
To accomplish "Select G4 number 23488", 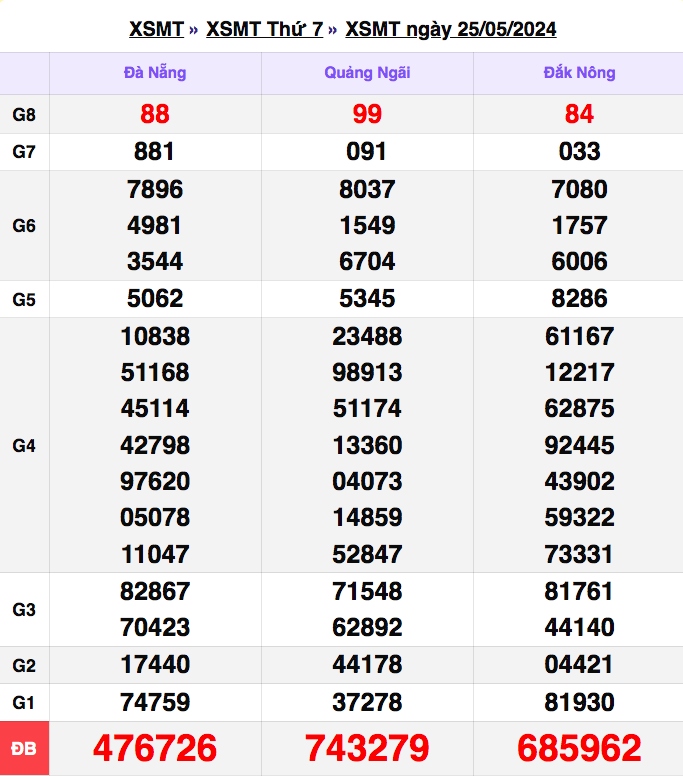I will pos(367,337).
